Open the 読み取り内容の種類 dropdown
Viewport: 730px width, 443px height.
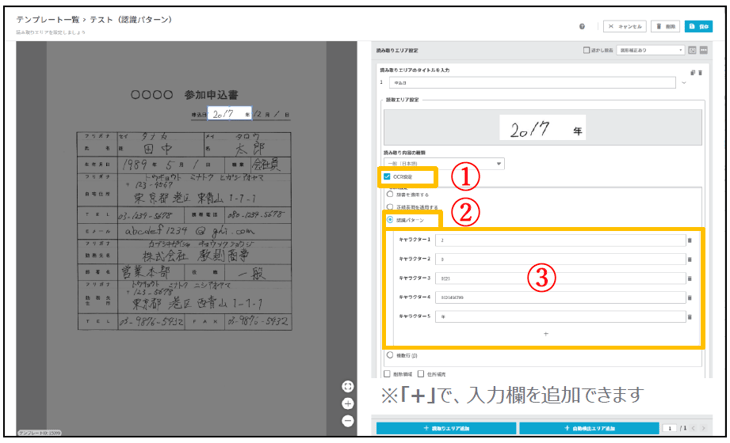441,163
